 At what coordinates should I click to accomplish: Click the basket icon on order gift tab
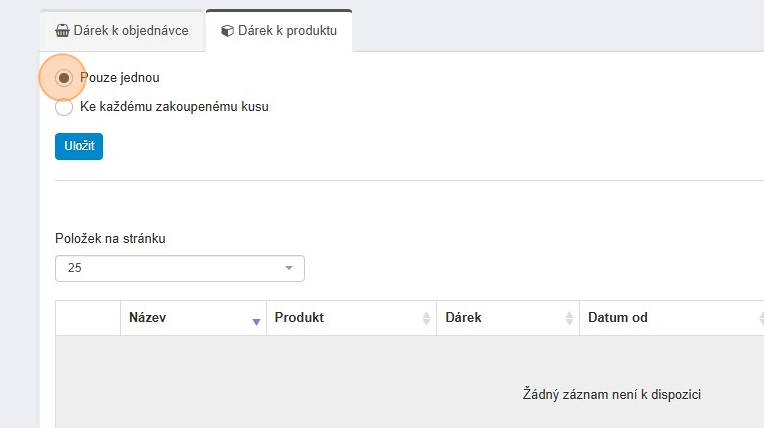point(62,31)
